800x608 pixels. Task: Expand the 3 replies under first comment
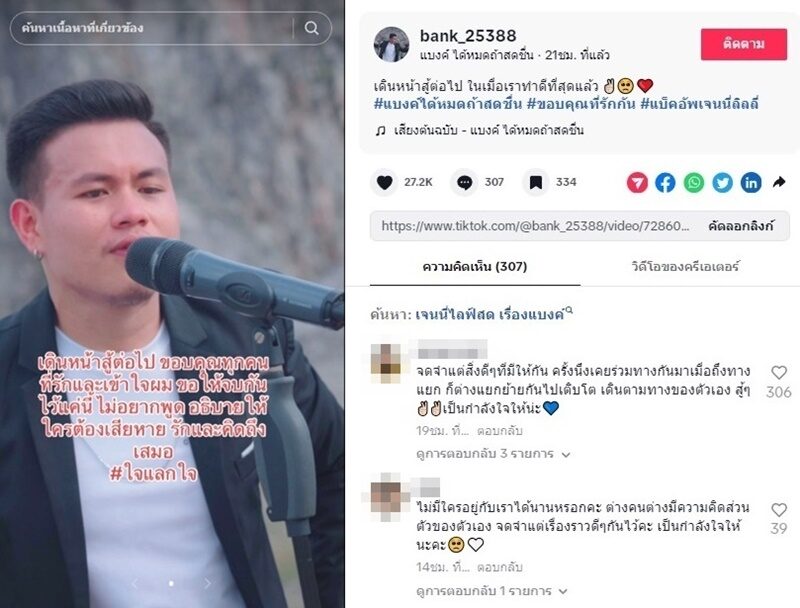pyautogui.click(x=493, y=453)
